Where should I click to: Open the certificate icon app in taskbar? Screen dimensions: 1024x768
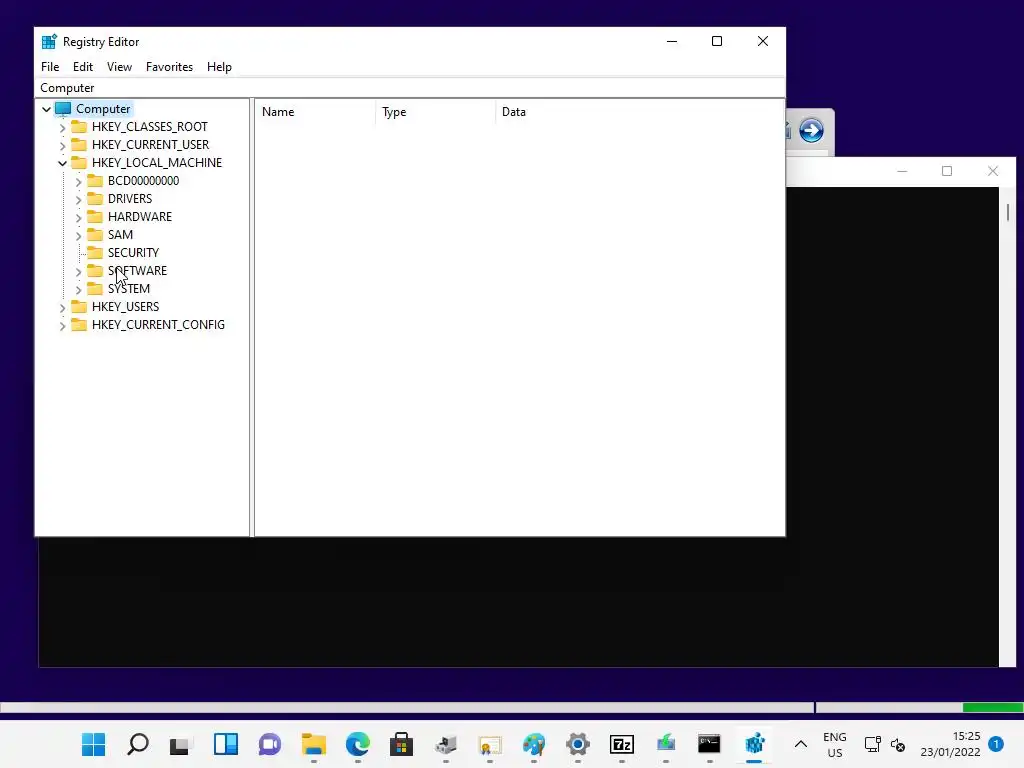pos(490,744)
